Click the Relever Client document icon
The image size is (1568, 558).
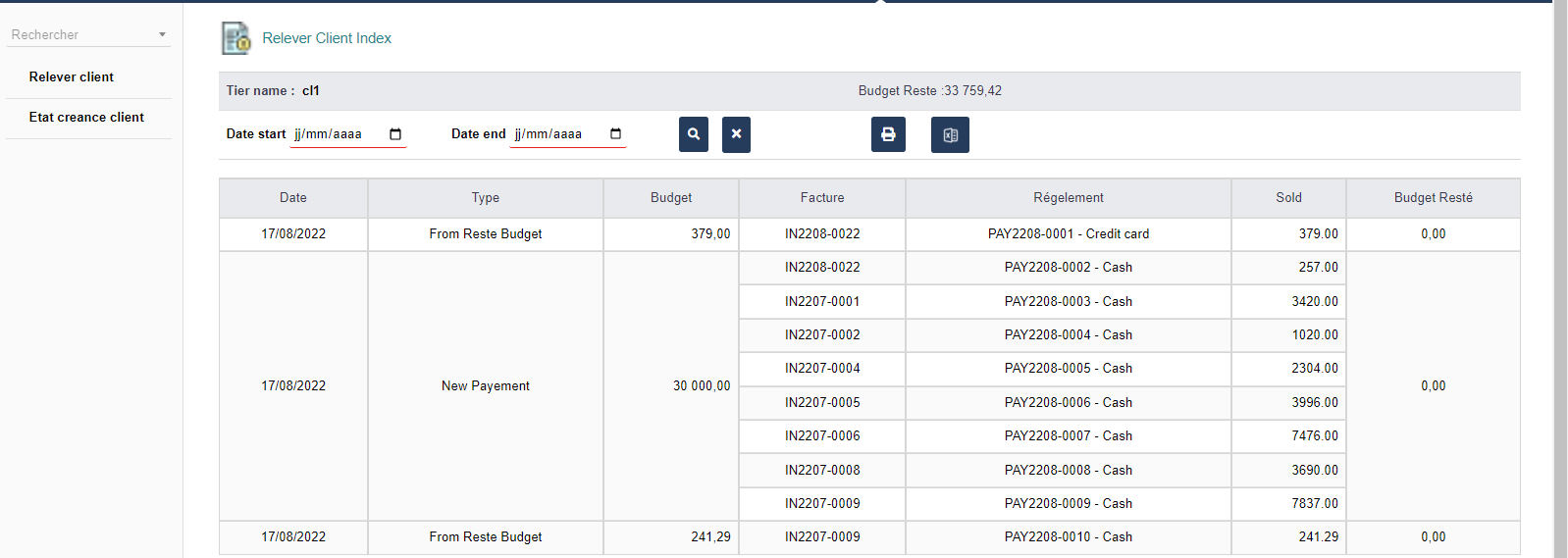(x=235, y=38)
